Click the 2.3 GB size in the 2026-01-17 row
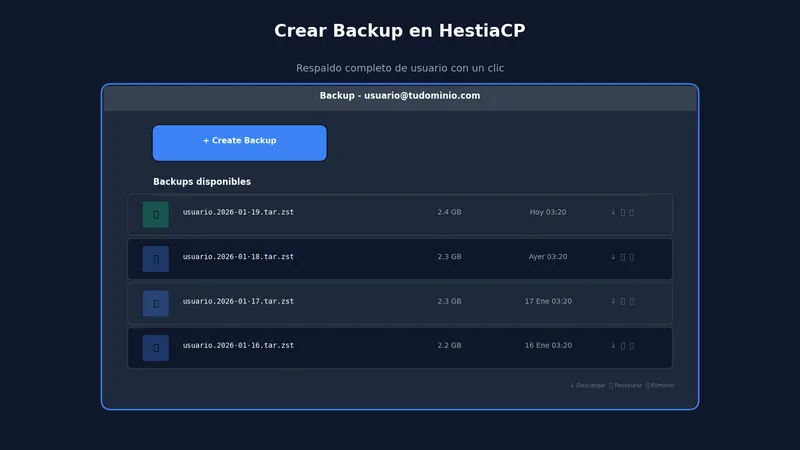This screenshot has height=450, width=800. [449, 301]
